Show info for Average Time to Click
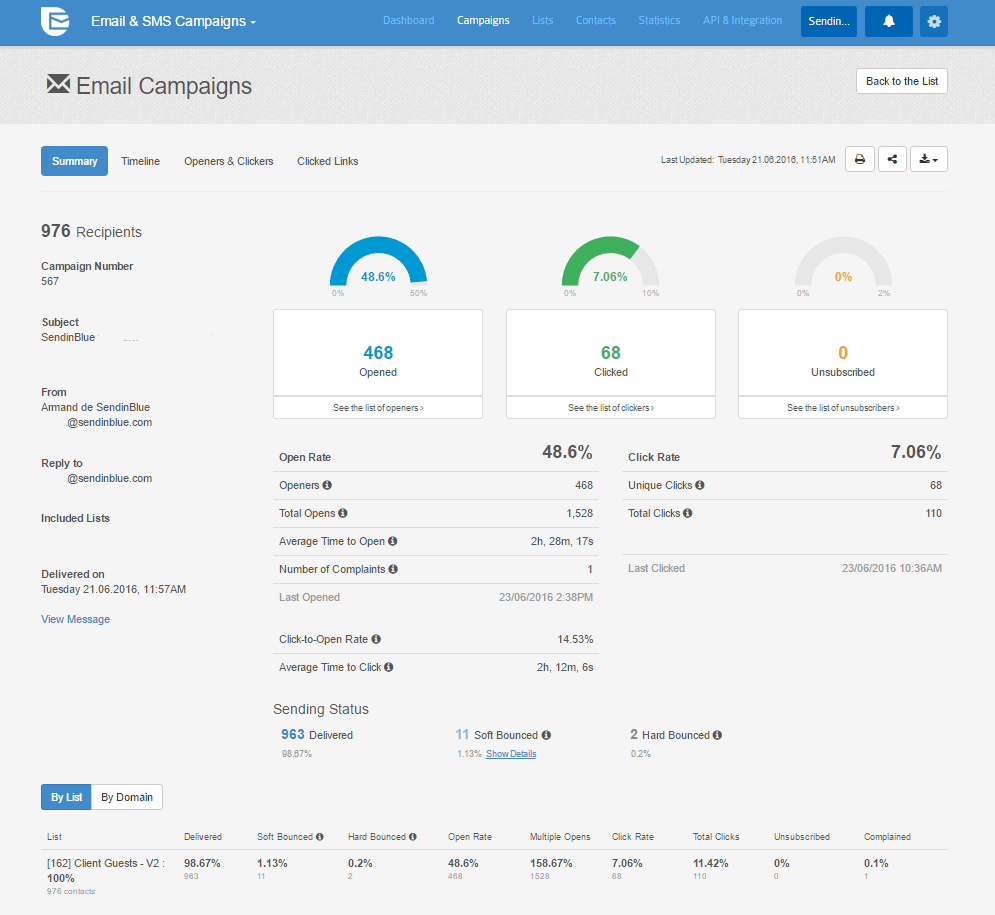This screenshot has width=995, height=915. [x=389, y=667]
